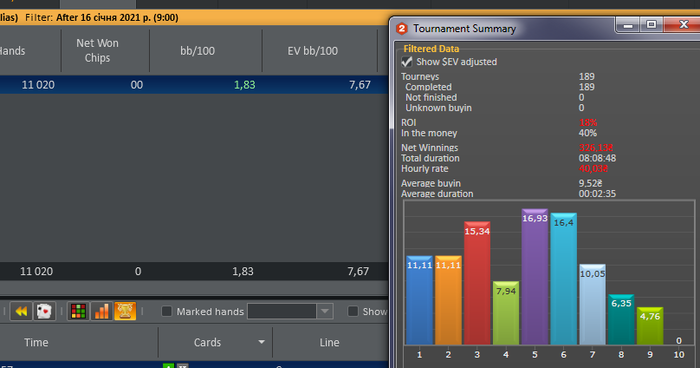
Task: Click the Total duration 08:08:48 value
Action: pos(597,158)
